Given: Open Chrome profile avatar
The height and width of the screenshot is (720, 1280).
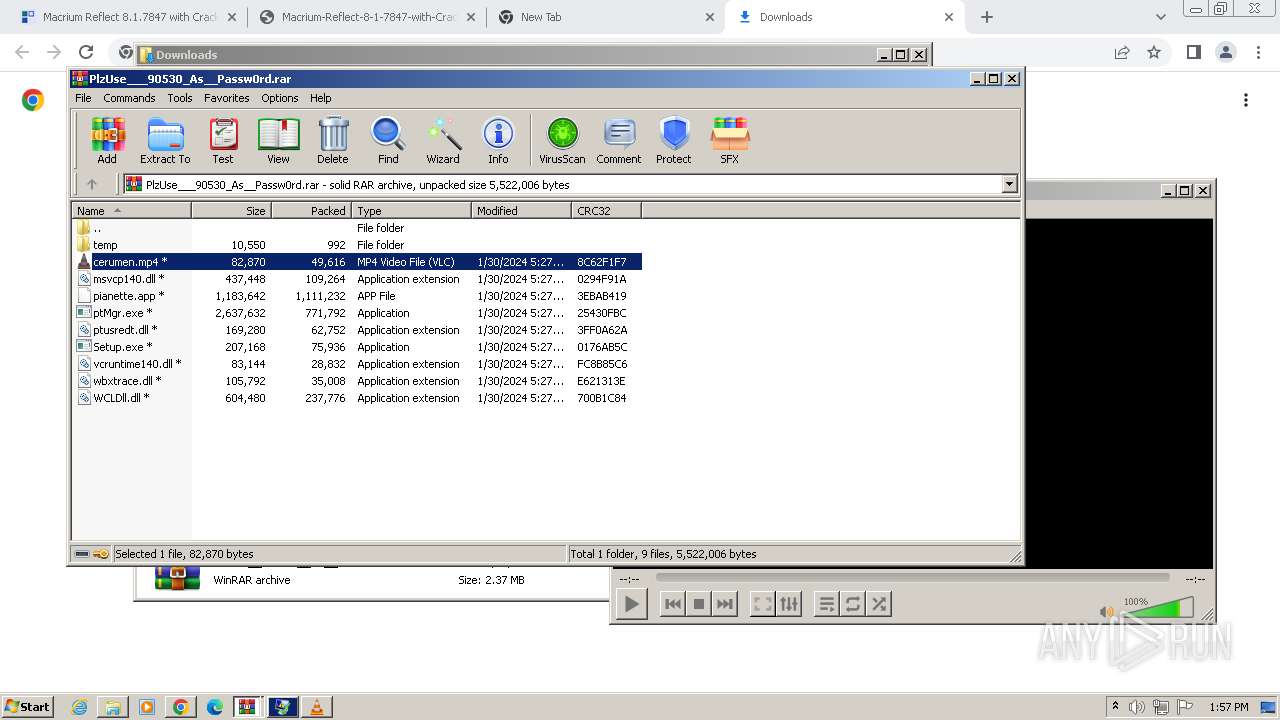Looking at the screenshot, I should click(x=1225, y=52).
